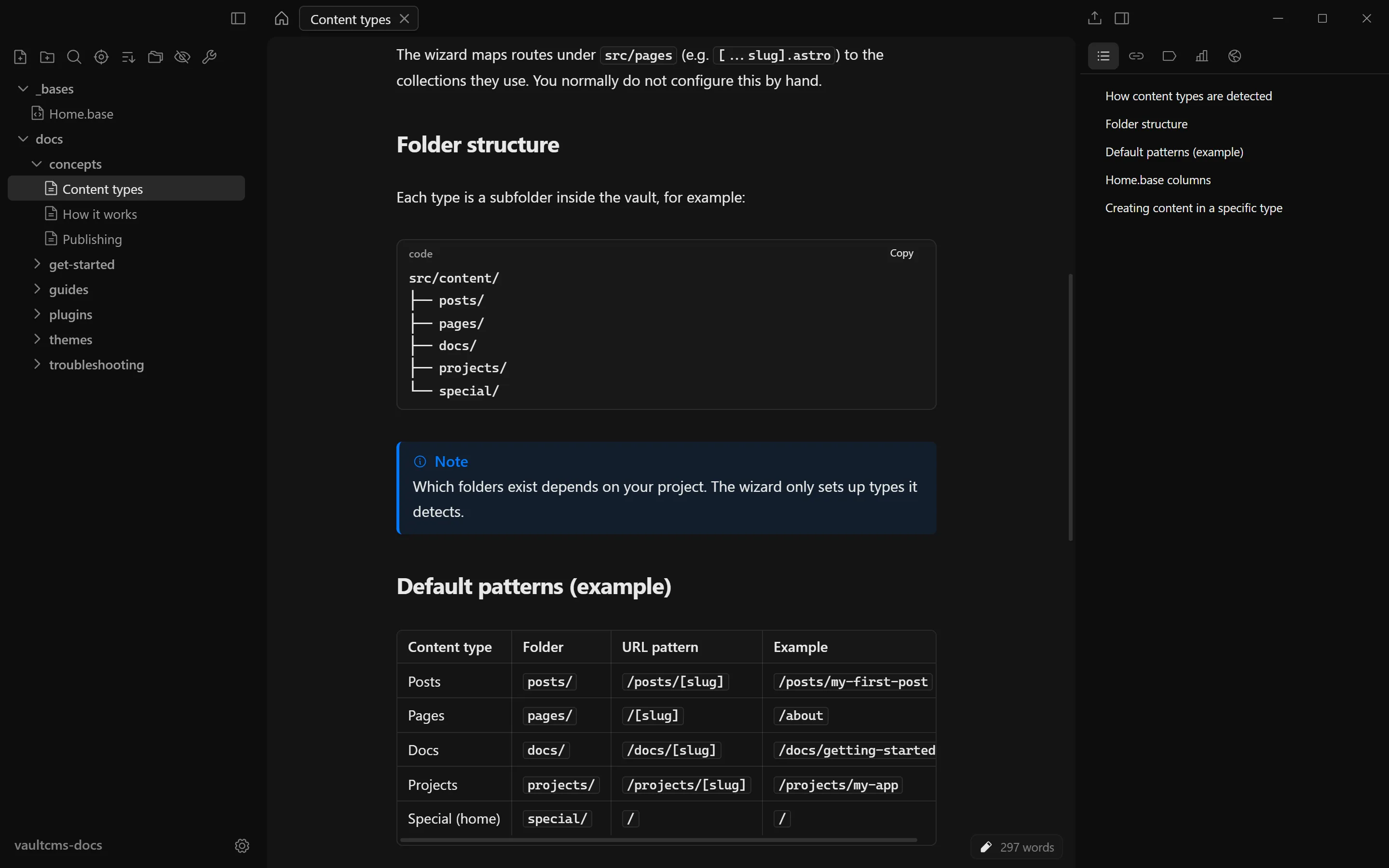
Task: Open search with the magnifier icon
Action: [x=74, y=57]
